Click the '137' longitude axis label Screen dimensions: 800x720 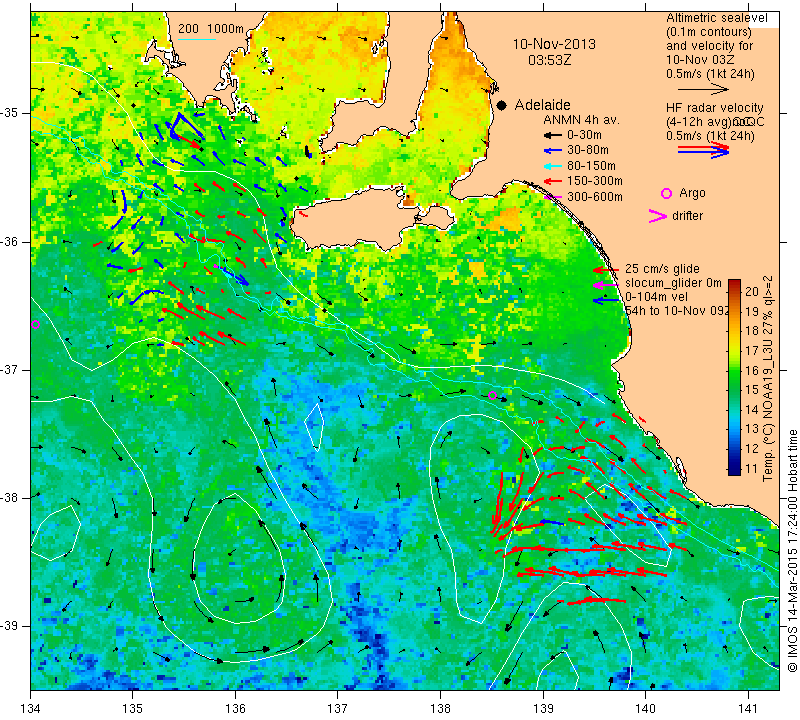point(338,709)
